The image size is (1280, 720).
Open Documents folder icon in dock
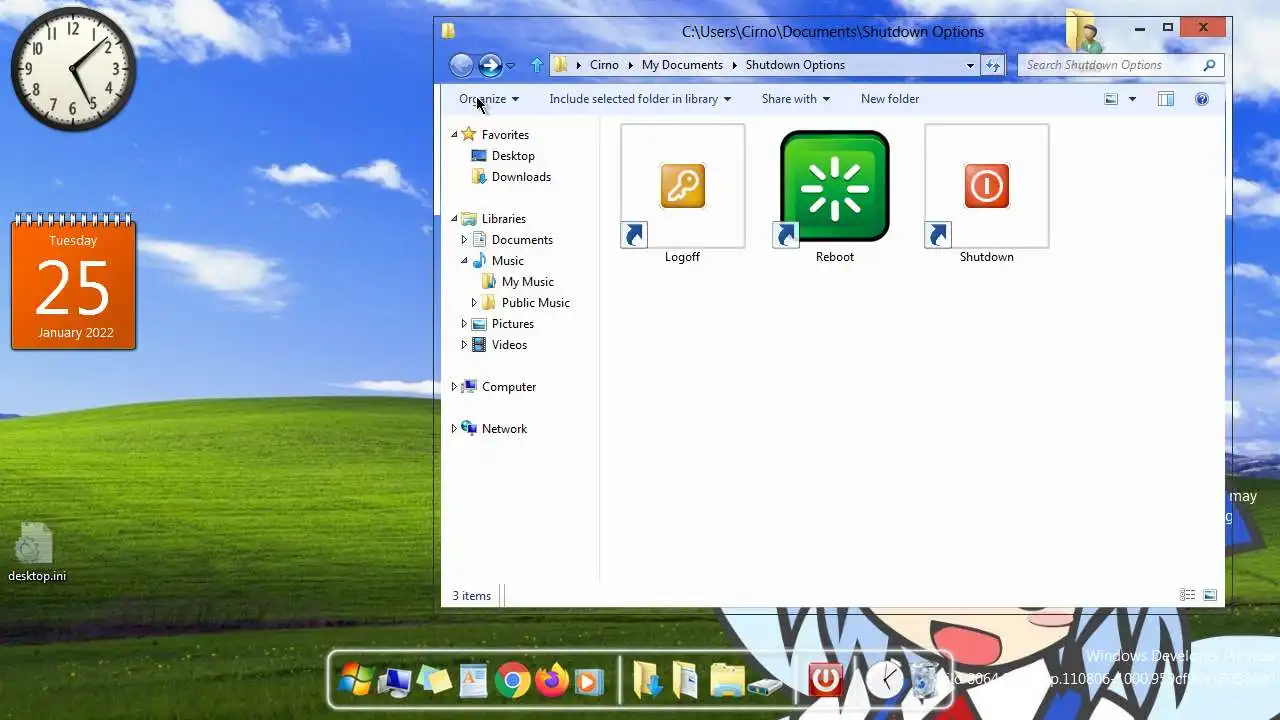[685, 680]
